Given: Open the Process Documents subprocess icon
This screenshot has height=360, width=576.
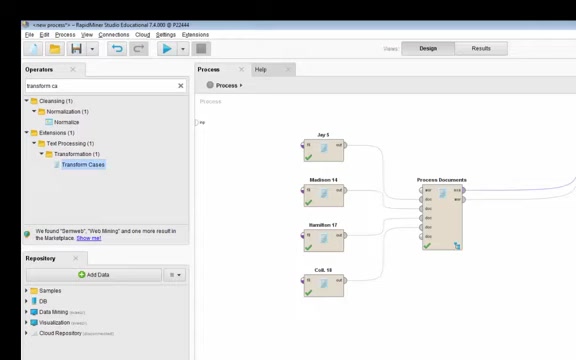Looking at the screenshot, I should coord(457,245).
